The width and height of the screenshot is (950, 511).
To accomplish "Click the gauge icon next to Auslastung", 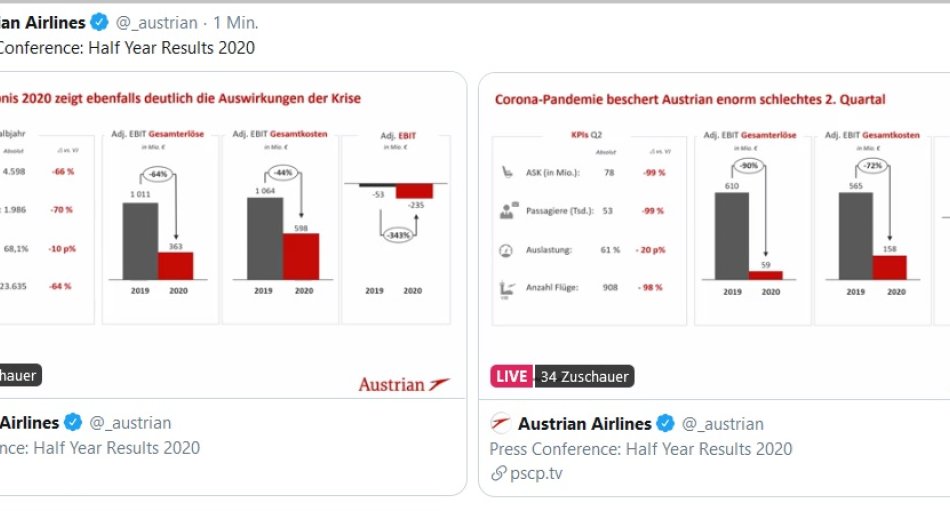I will click(506, 250).
